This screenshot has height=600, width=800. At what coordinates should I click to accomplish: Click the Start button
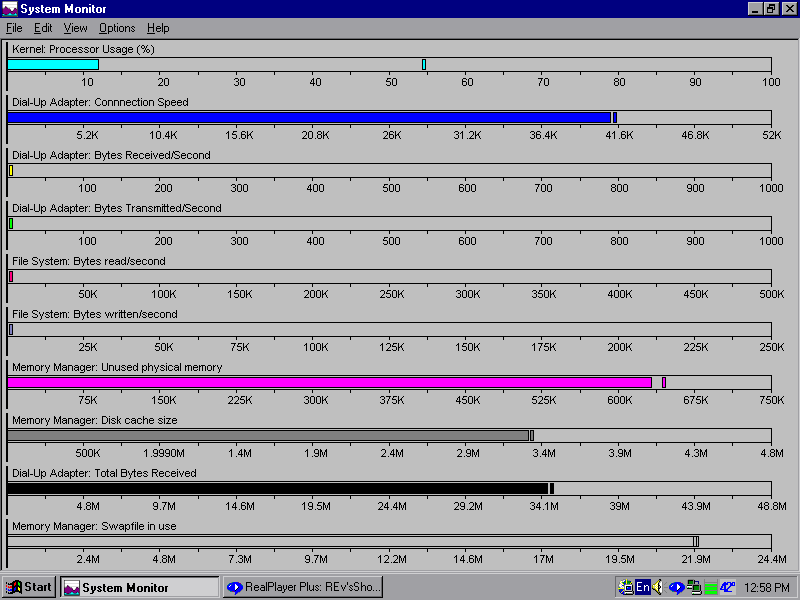(x=29, y=587)
